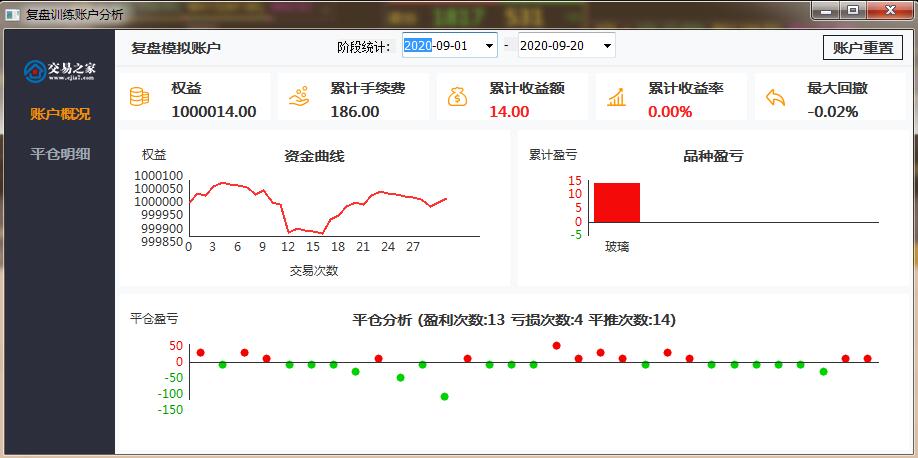This screenshot has width=918, height=458.
Task: Click the lowest green dot in 平仓分析 chart
Action: pos(444,396)
